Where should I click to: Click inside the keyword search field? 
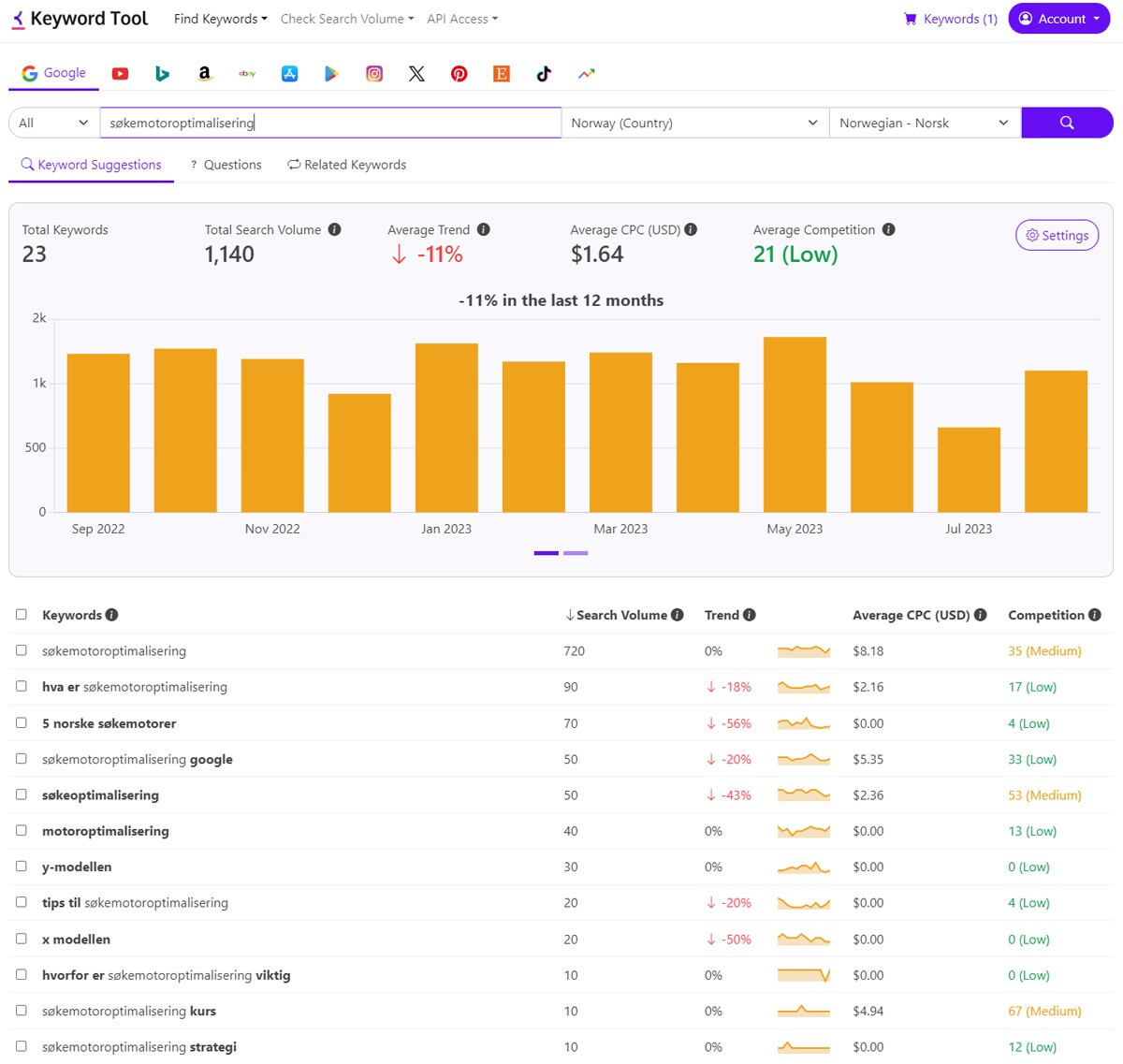329,123
